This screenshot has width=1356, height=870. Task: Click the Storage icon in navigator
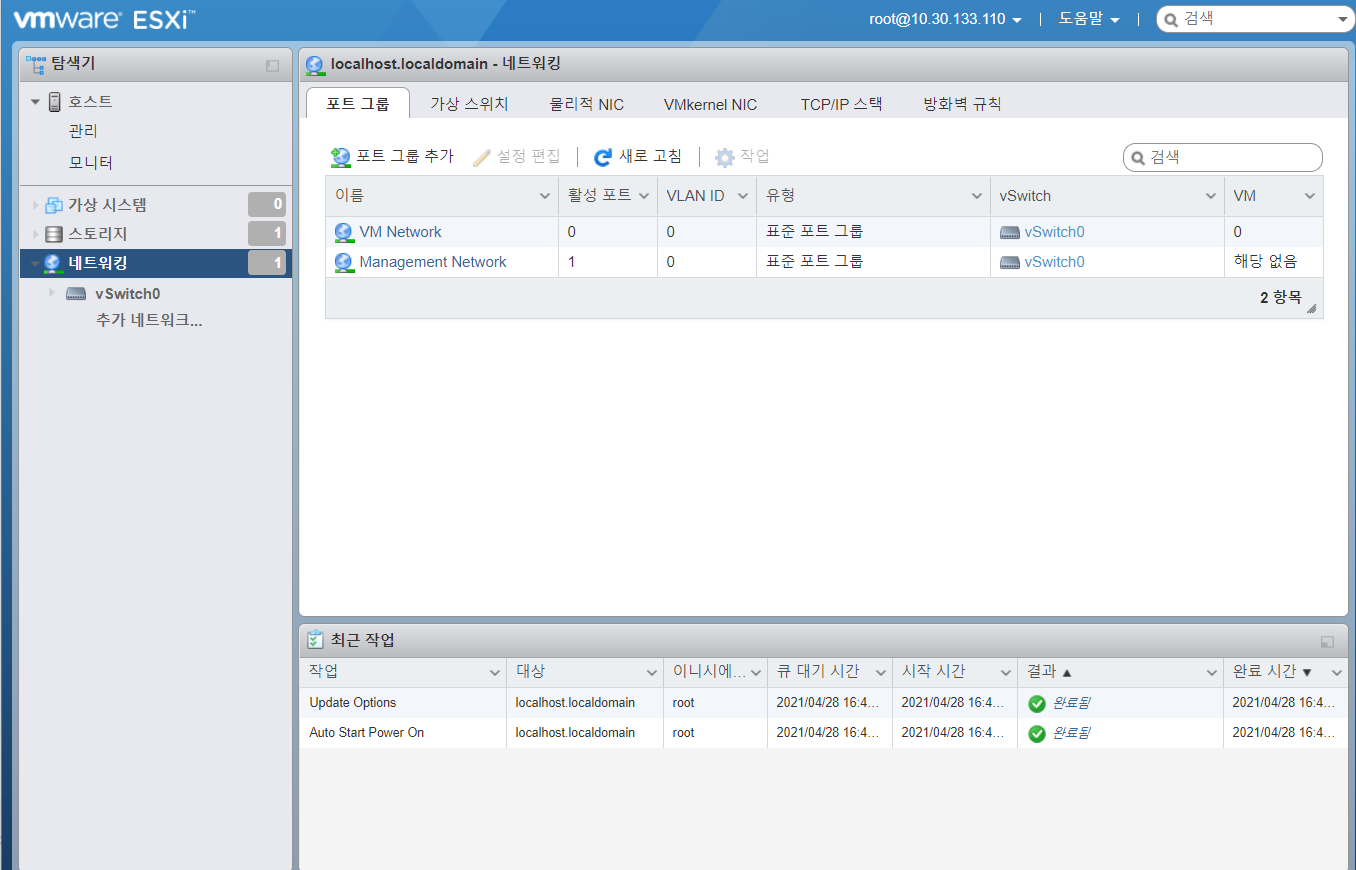pos(54,234)
